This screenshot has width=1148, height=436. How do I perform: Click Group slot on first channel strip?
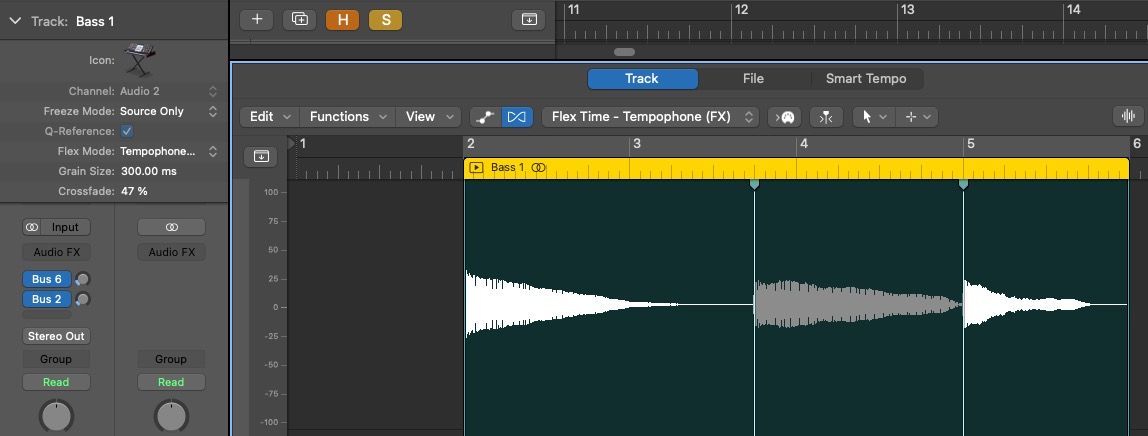tap(56, 359)
